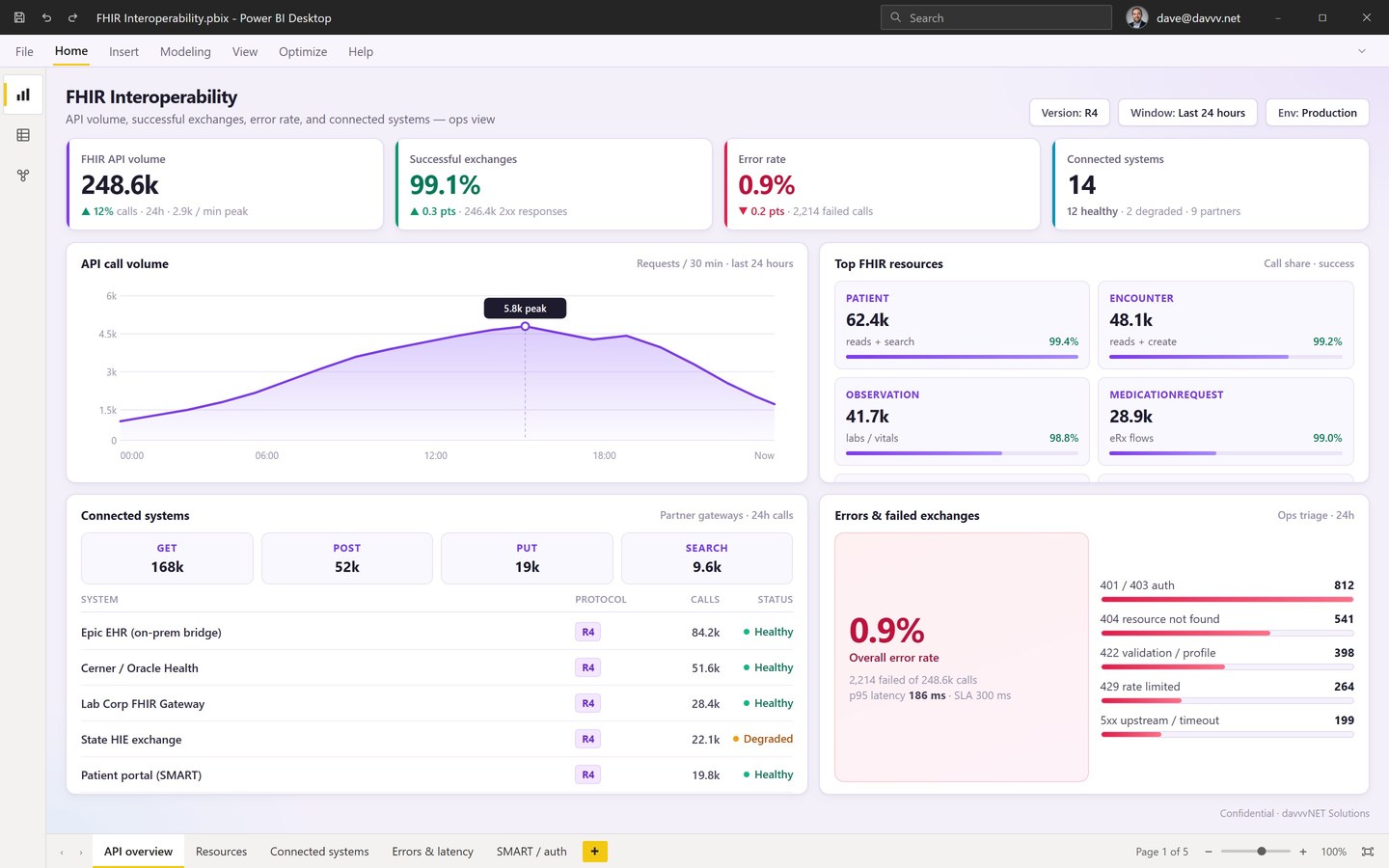Select the OBSERVATION resource tile
The height and width of the screenshot is (868, 1389).
(962, 421)
